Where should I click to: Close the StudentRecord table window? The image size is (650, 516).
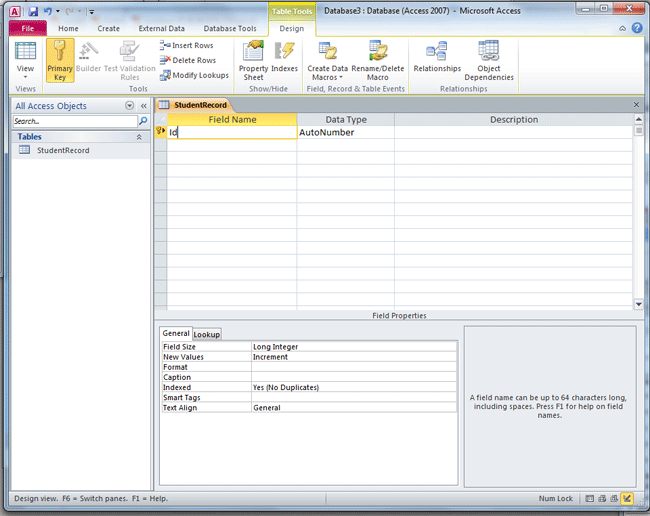[x=636, y=105]
